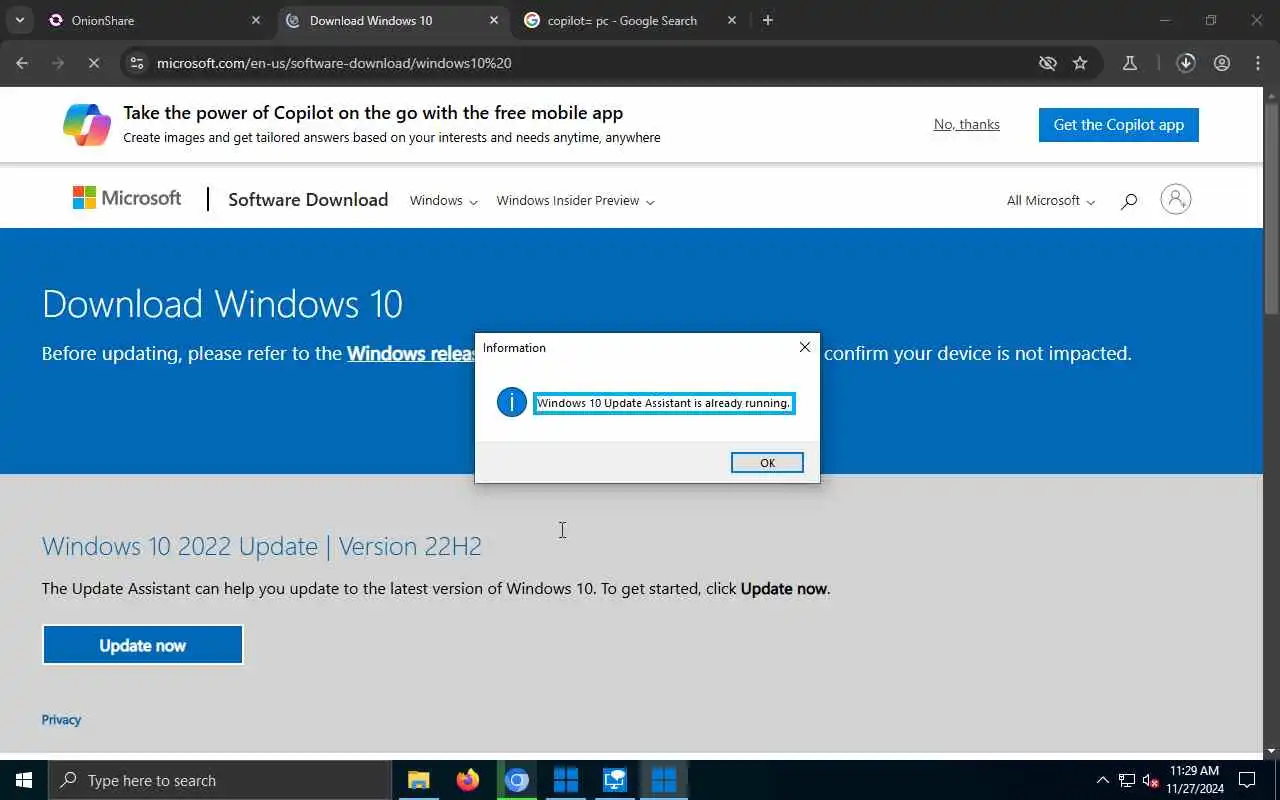
Task: Open File Explorer from the taskbar
Action: (x=418, y=780)
